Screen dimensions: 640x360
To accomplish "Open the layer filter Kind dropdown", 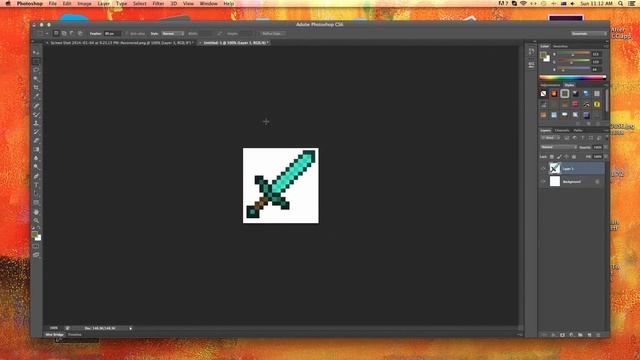I will [551, 138].
